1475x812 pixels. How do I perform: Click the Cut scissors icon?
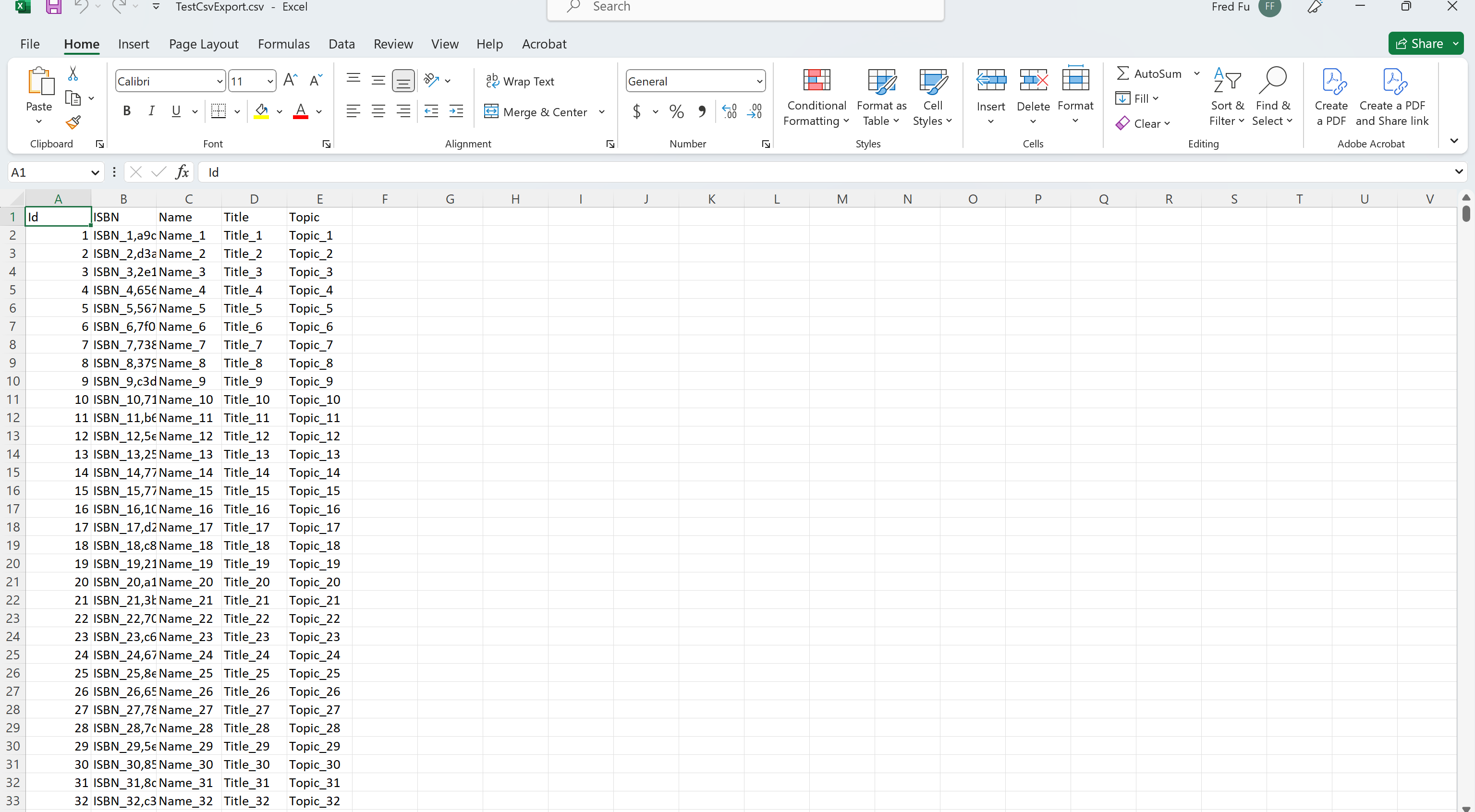pos(73,73)
